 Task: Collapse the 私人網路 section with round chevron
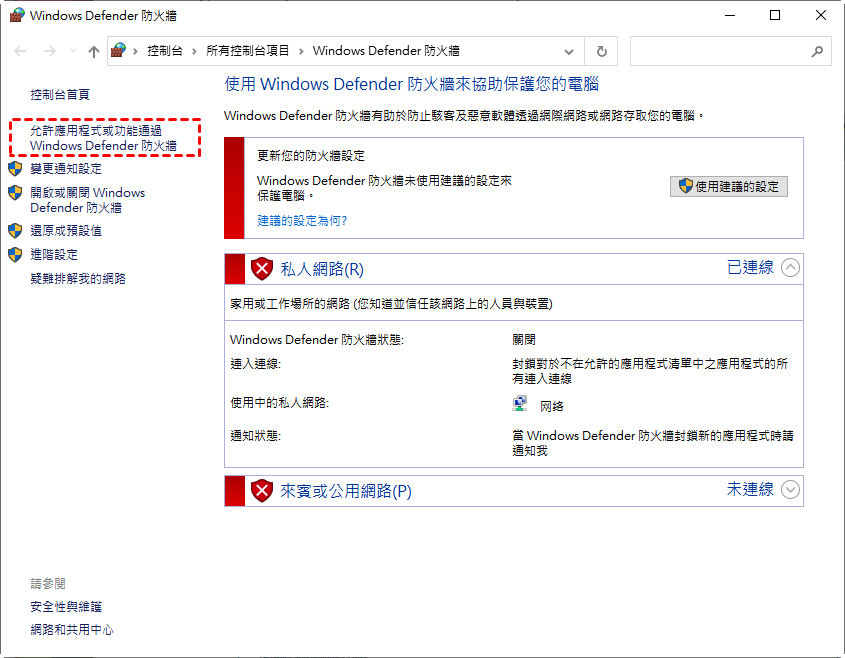(791, 267)
